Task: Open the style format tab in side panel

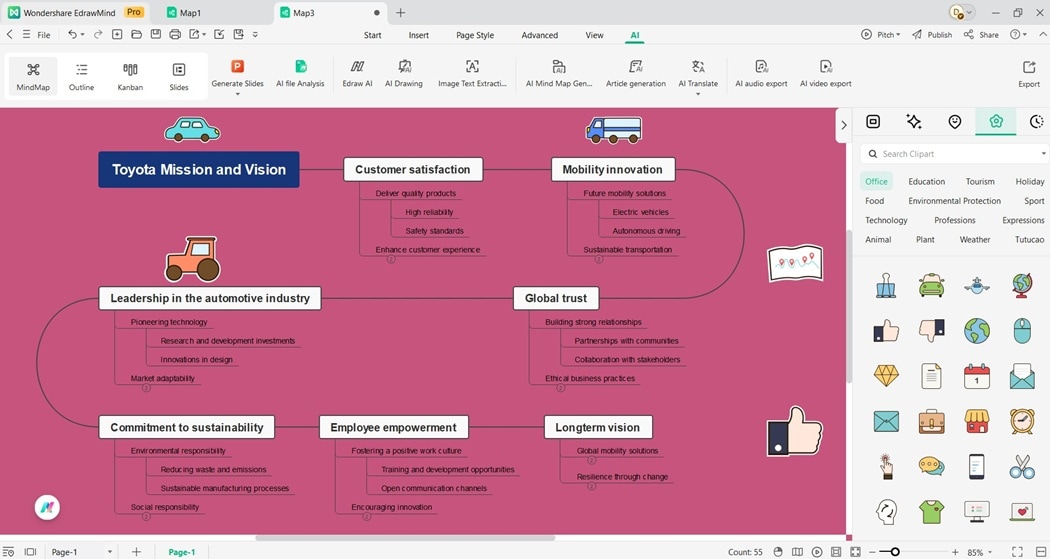Action: click(x=873, y=121)
